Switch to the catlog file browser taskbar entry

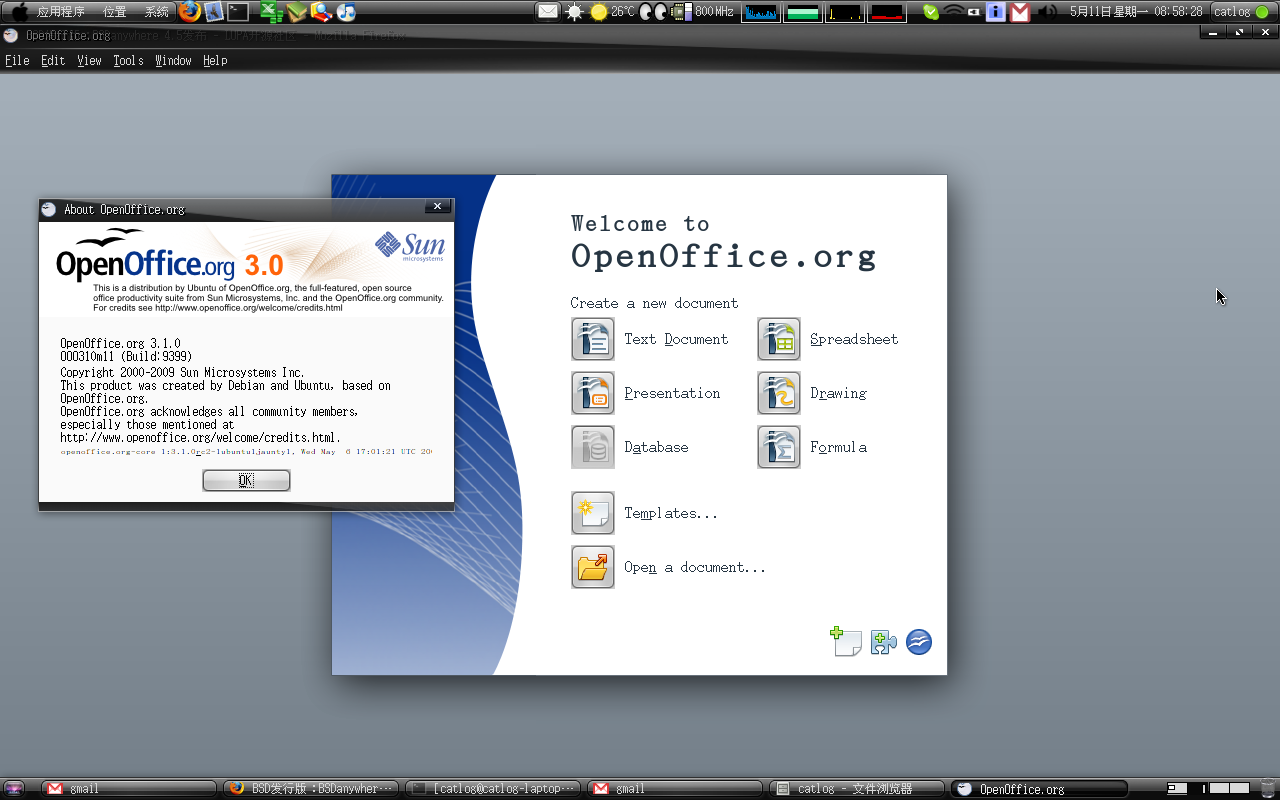click(x=856, y=789)
